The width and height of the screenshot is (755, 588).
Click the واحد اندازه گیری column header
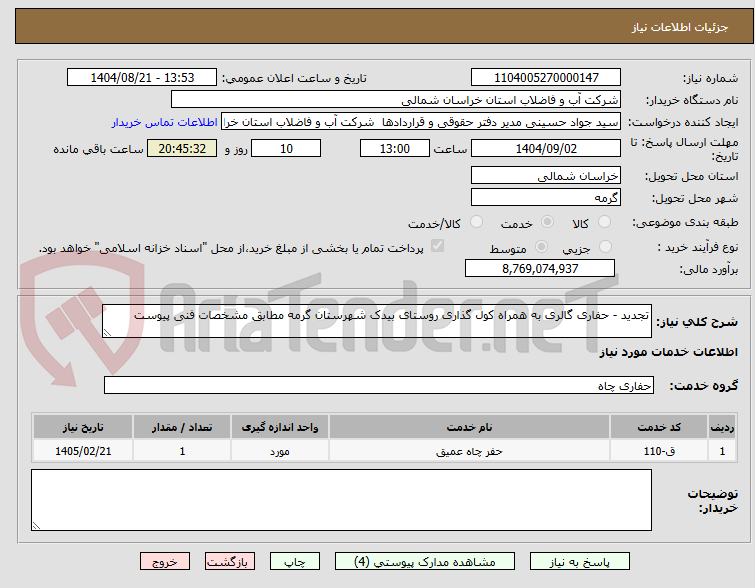pyautogui.click(x=280, y=427)
